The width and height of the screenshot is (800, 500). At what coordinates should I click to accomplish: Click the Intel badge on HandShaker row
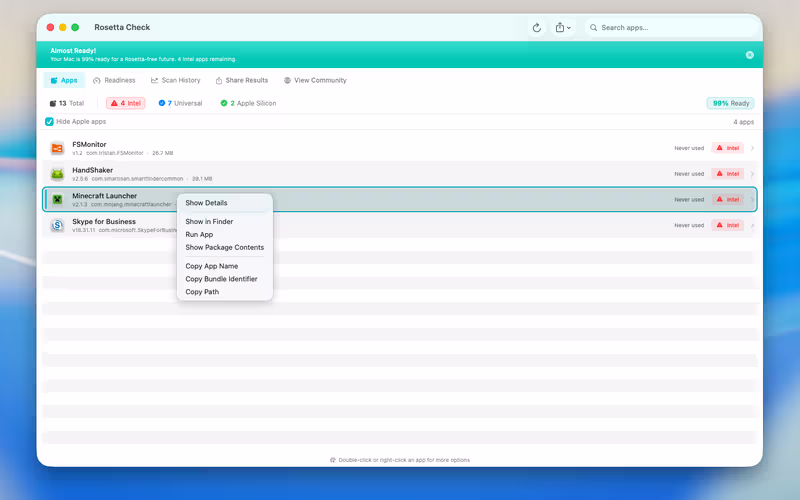(x=728, y=173)
